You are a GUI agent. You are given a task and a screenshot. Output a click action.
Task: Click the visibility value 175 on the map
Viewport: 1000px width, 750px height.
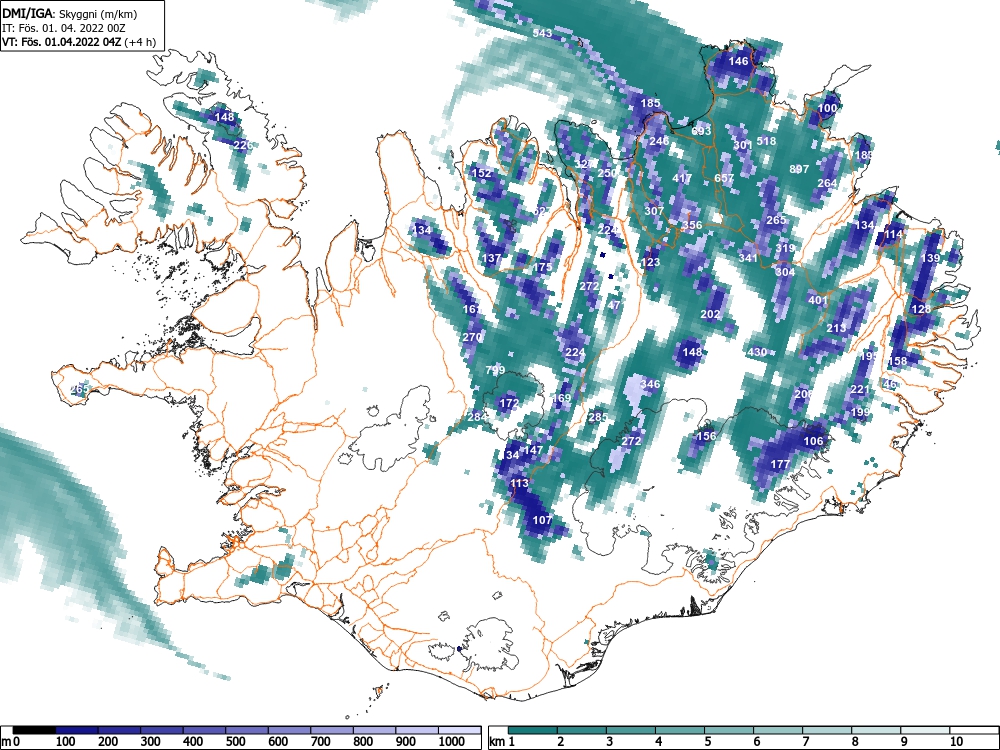542,267
